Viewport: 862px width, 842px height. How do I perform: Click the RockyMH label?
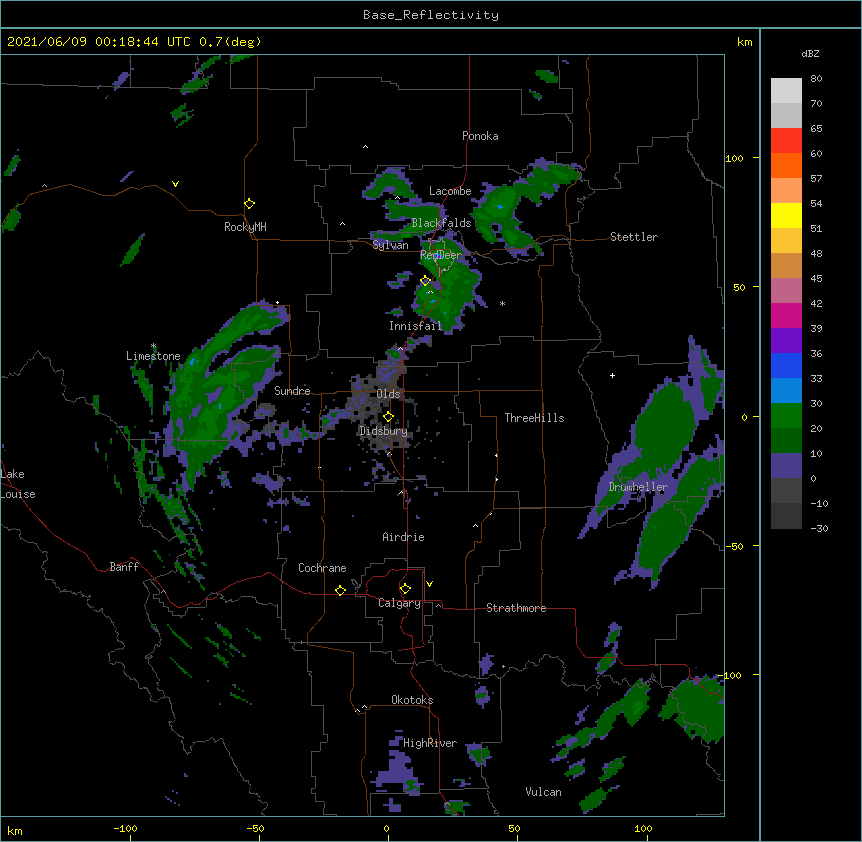[x=245, y=227]
